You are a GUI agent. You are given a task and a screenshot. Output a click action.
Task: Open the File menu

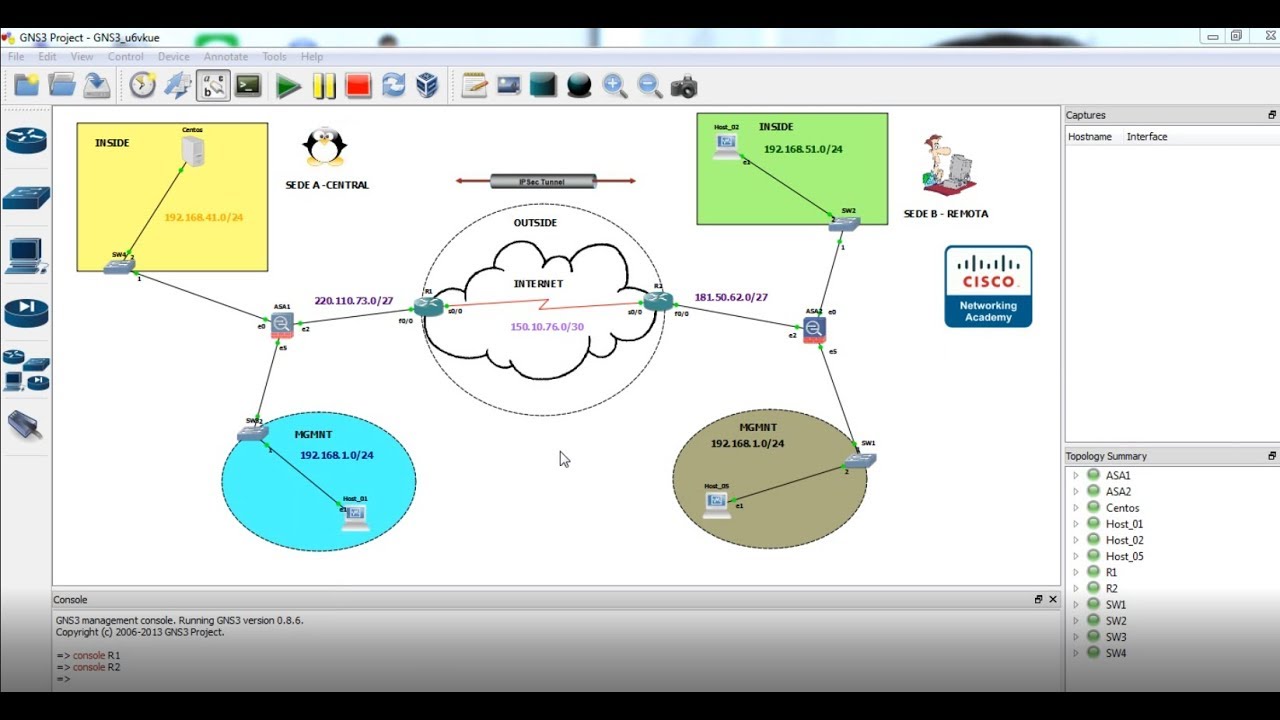click(x=16, y=57)
